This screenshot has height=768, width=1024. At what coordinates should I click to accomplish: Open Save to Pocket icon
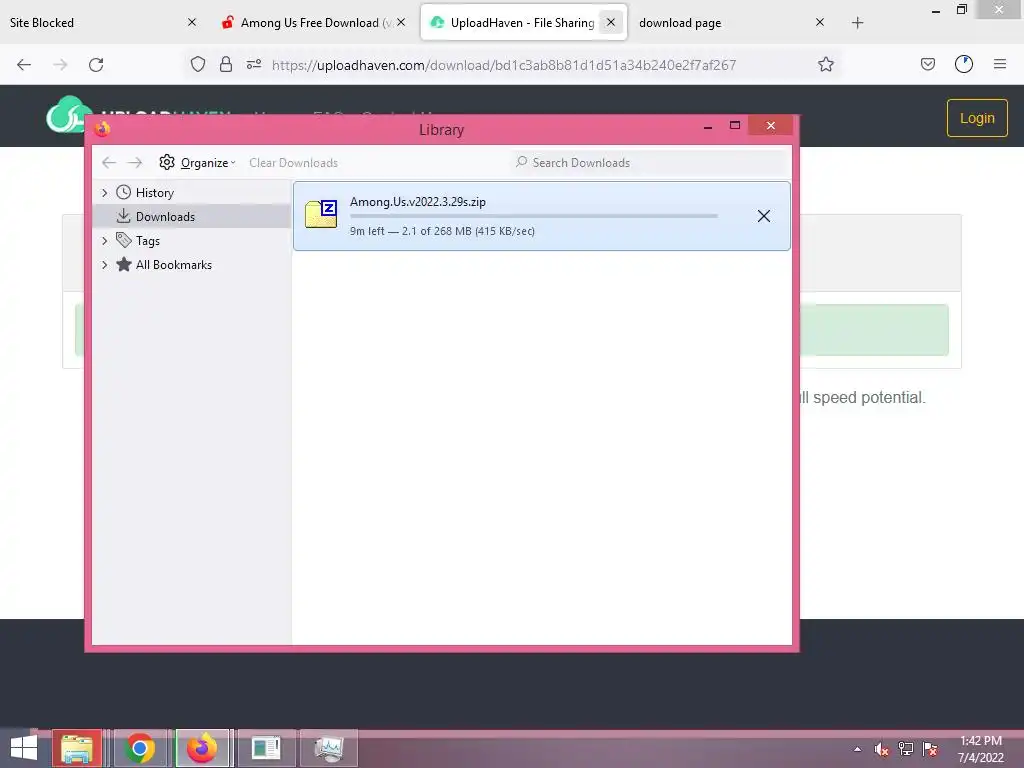[x=927, y=64]
